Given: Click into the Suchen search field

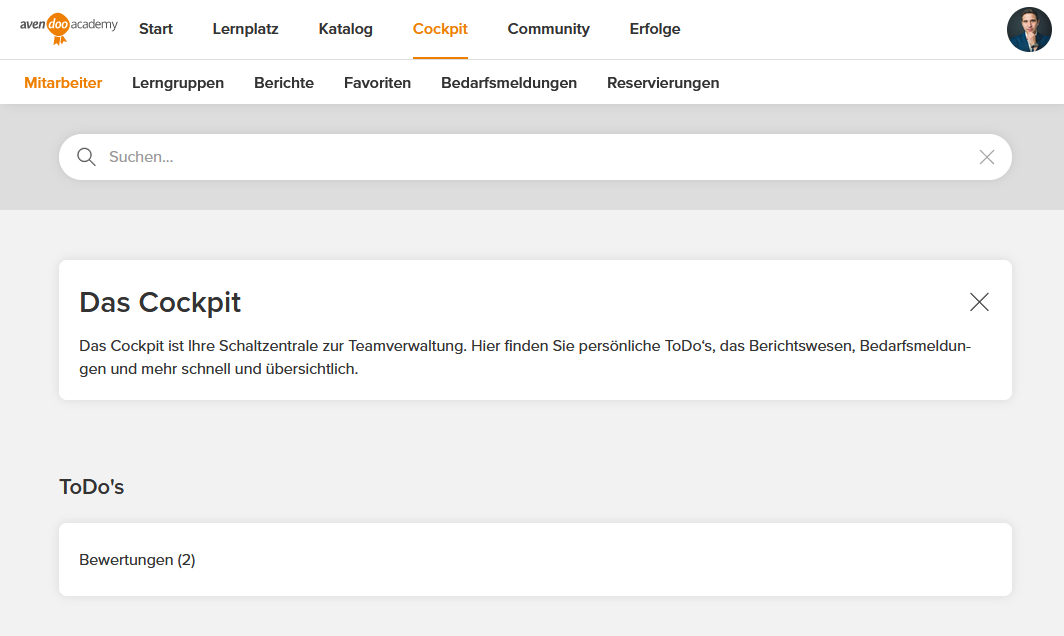Looking at the screenshot, I should pos(530,157).
